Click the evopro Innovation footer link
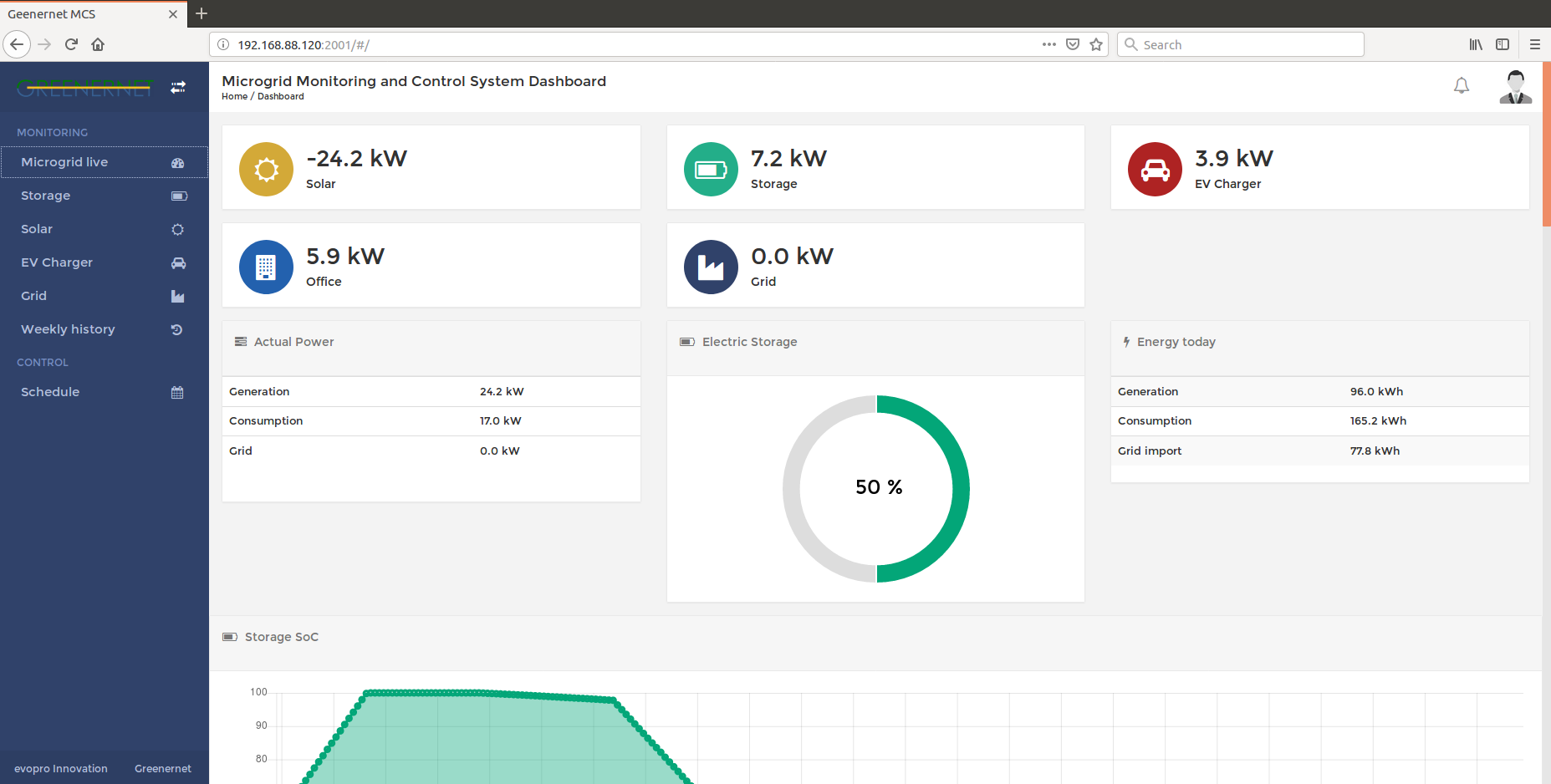Screen dimensions: 1551x784 click(x=61, y=769)
